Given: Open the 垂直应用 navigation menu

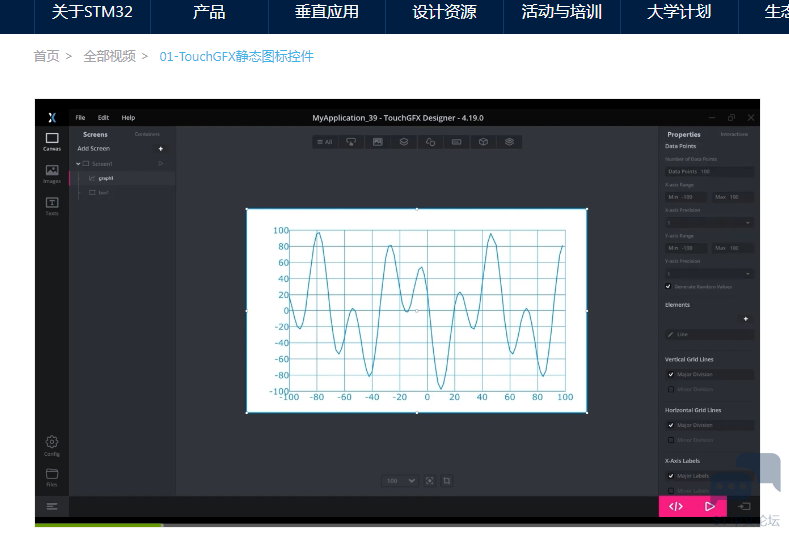Looking at the screenshot, I should point(327,12).
